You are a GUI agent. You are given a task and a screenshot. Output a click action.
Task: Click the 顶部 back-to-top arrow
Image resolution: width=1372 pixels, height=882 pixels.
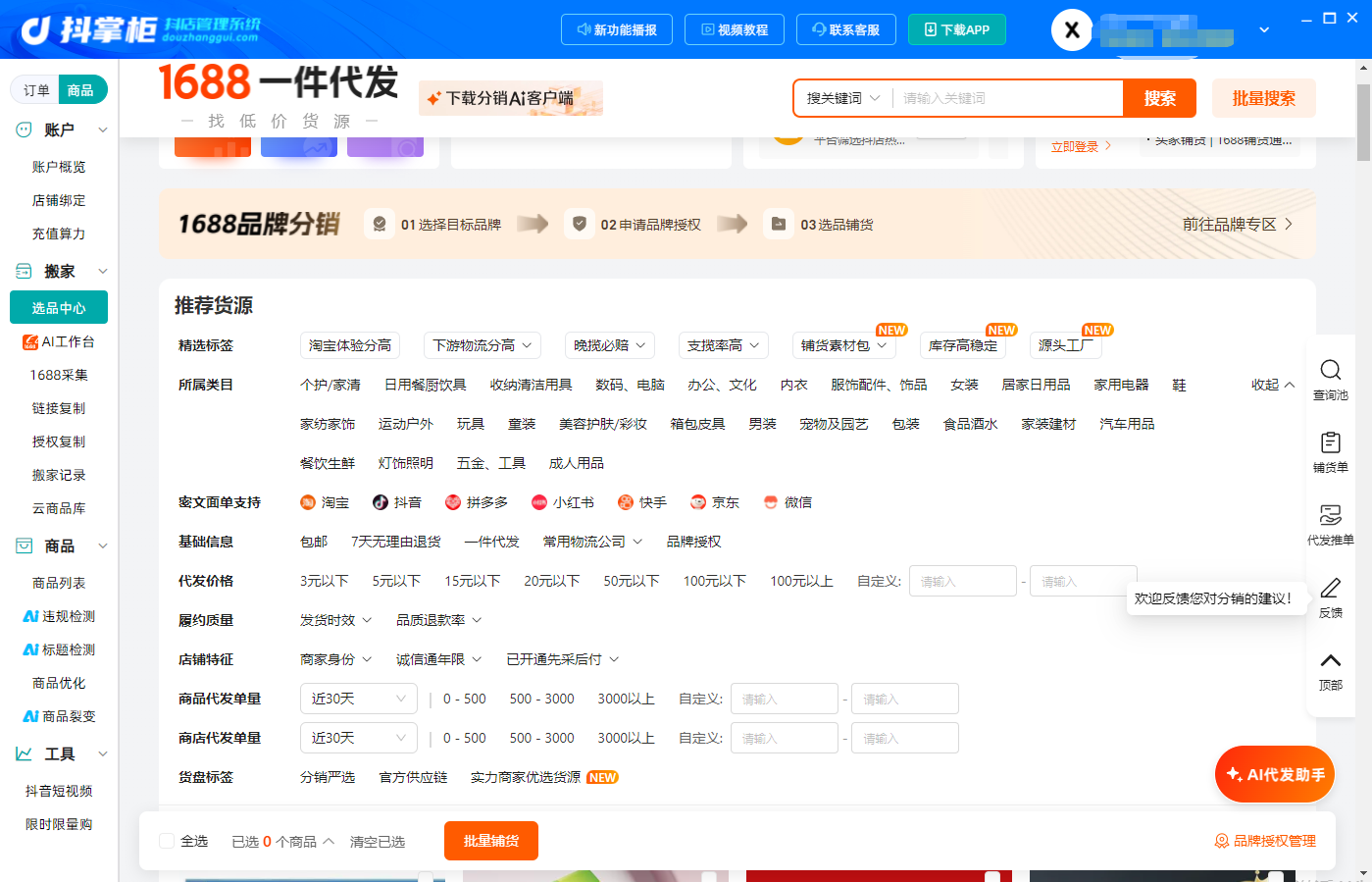tap(1330, 660)
